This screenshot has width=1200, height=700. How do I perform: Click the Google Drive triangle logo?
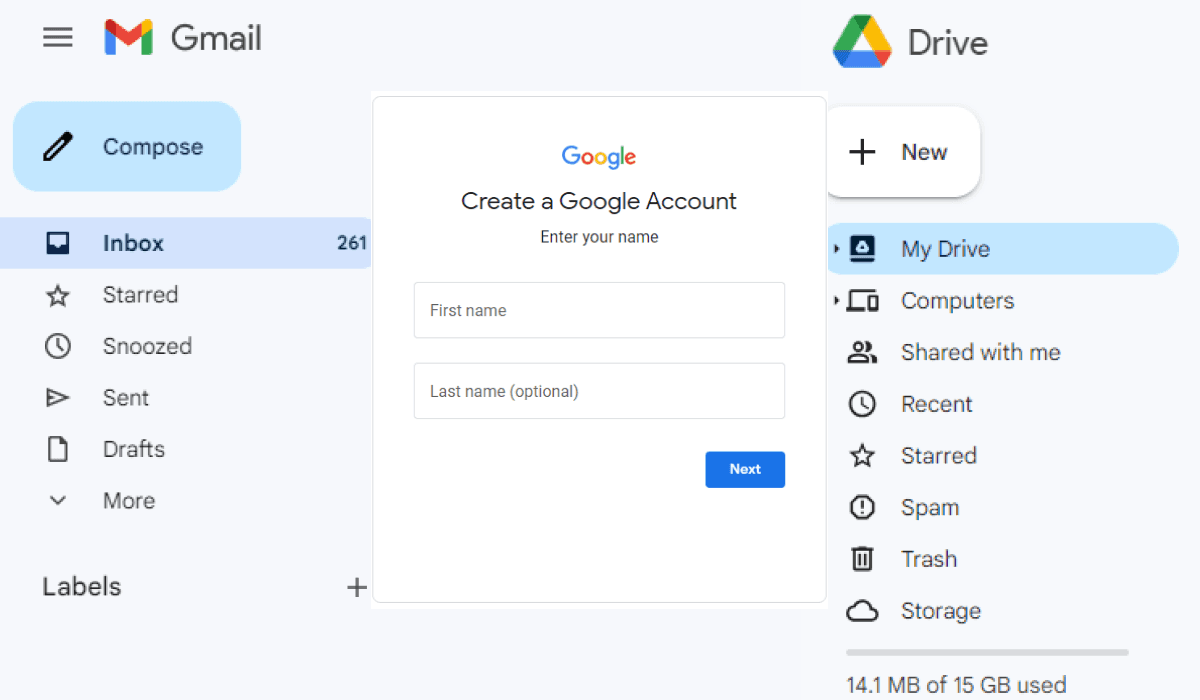[x=861, y=42]
